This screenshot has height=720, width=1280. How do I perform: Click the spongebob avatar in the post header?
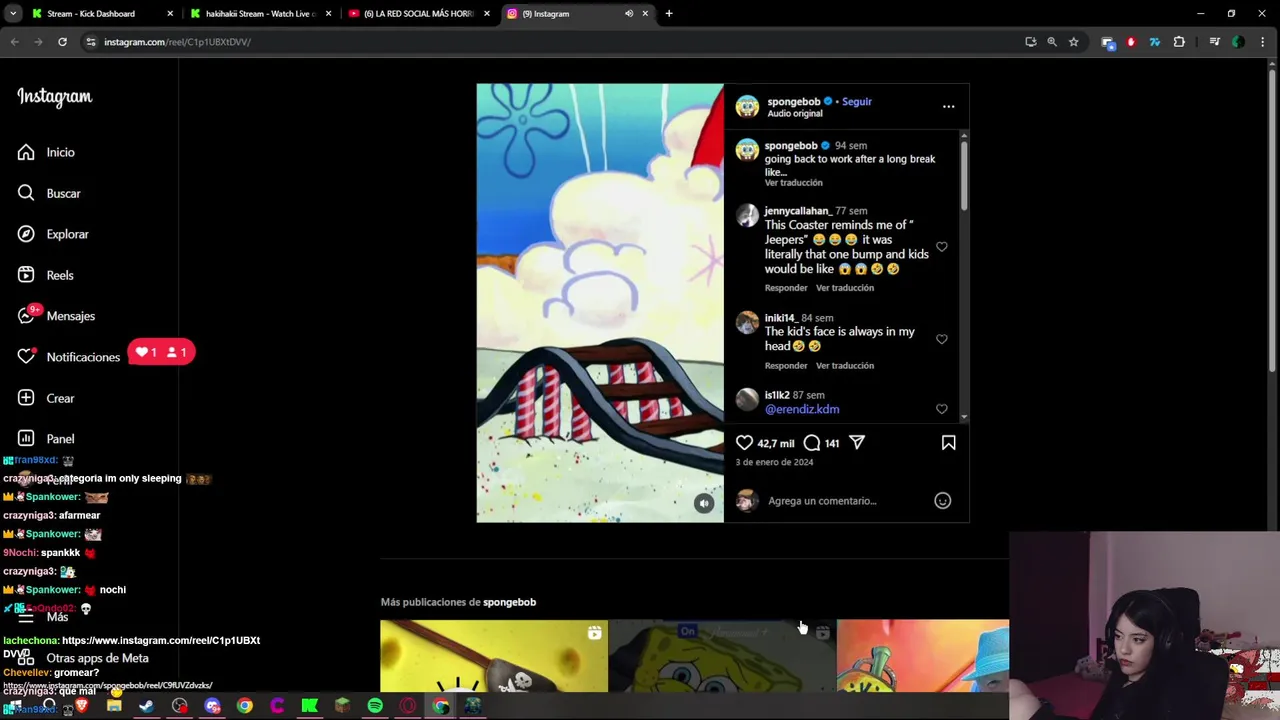click(x=747, y=106)
